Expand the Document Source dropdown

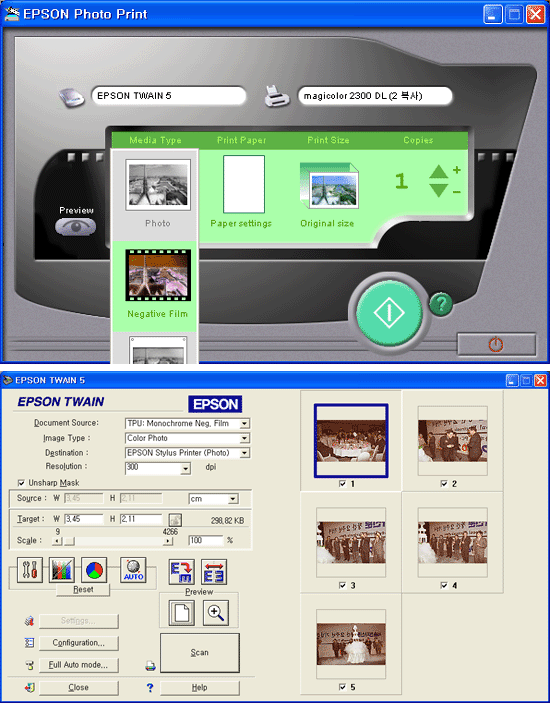[x=244, y=424]
